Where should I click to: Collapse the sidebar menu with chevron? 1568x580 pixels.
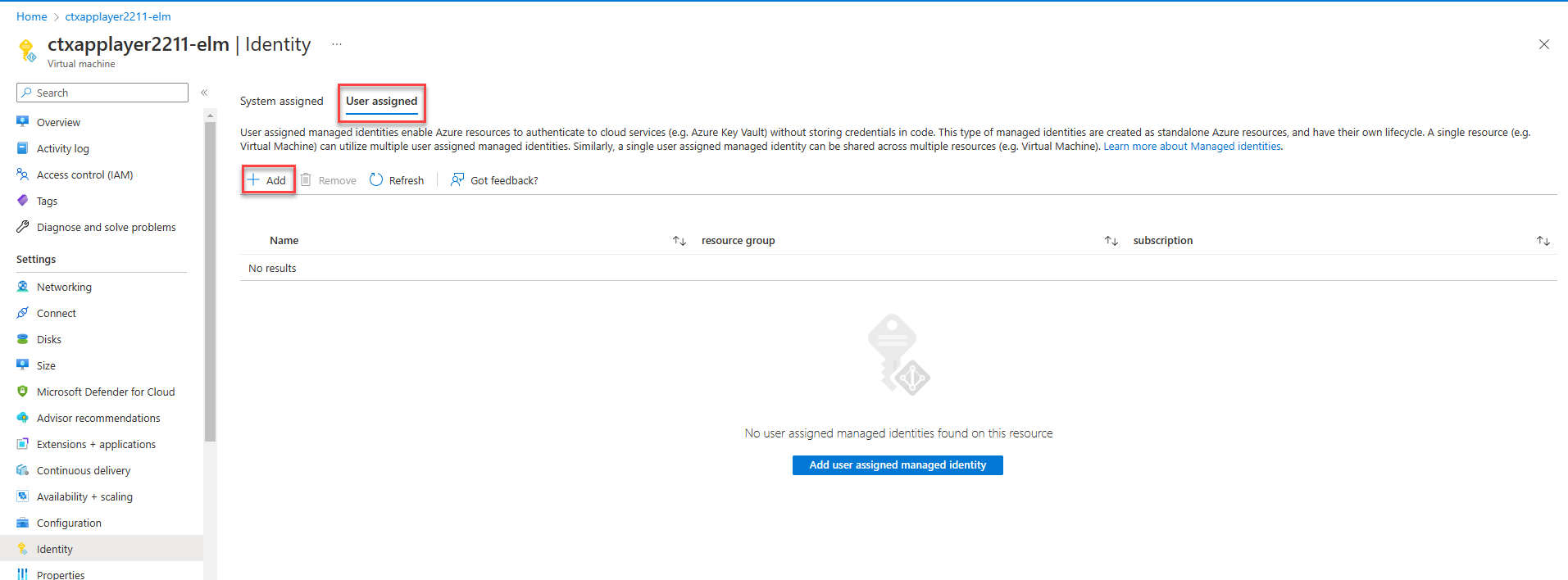(x=204, y=93)
